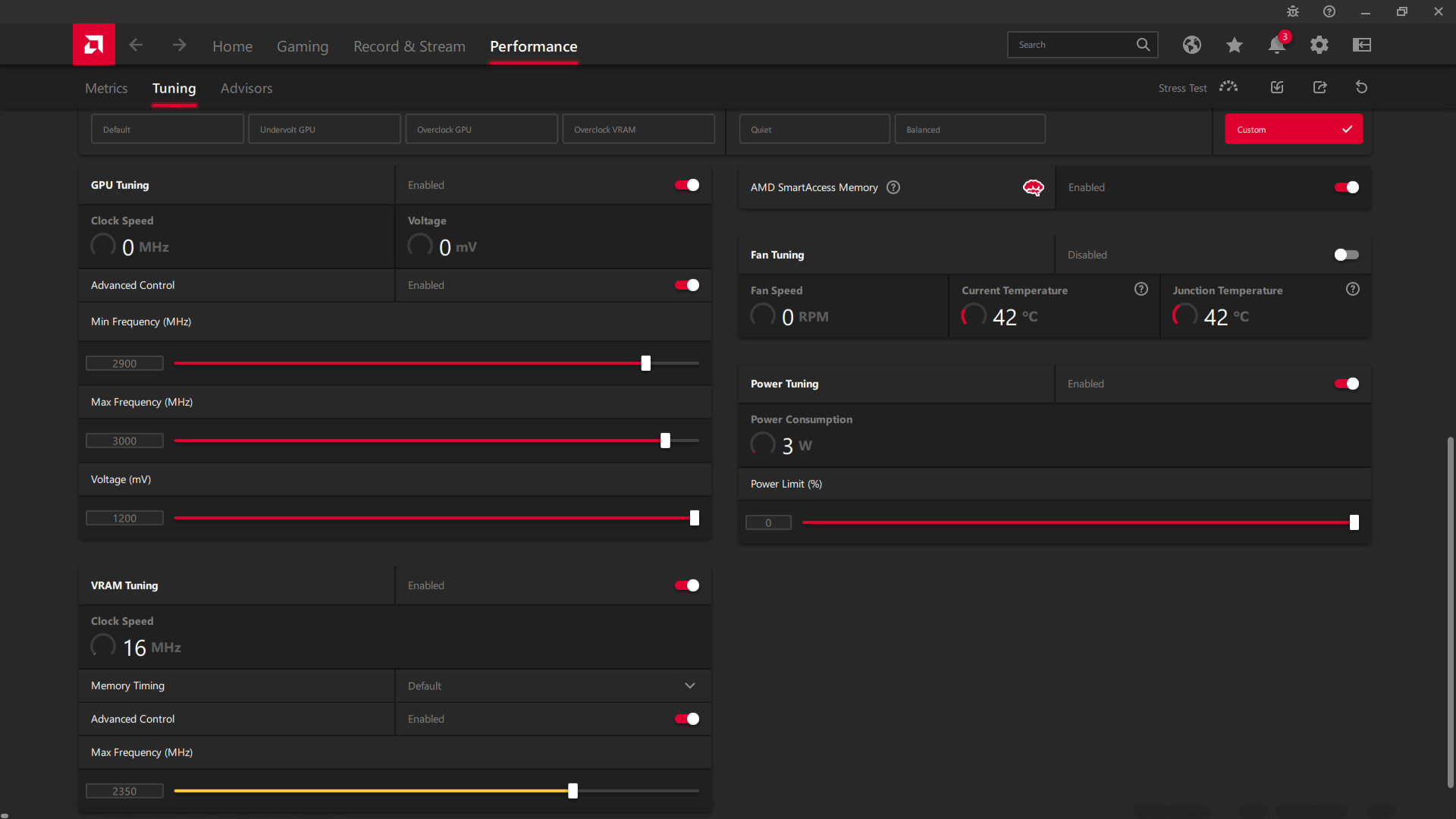Image resolution: width=1456 pixels, height=819 pixels.
Task: Select the Undervolt GPU preset
Action: (325, 129)
